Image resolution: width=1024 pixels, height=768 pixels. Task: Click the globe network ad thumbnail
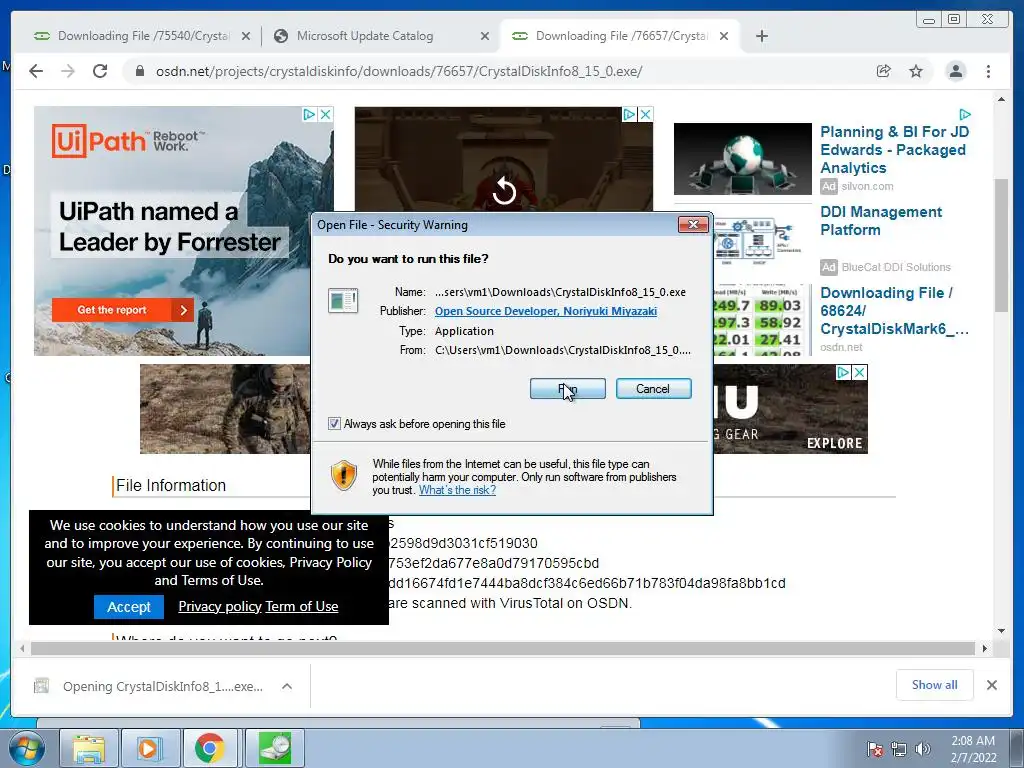tap(743, 159)
